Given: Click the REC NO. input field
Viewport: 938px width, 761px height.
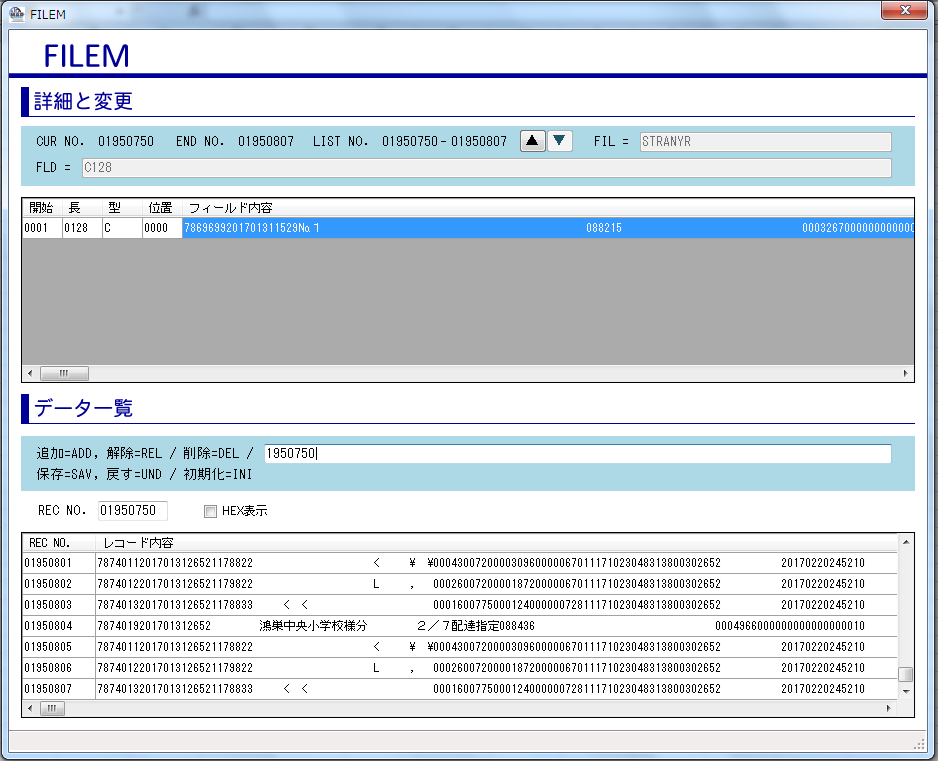Looking at the screenshot, I should (x=132, y=511).
